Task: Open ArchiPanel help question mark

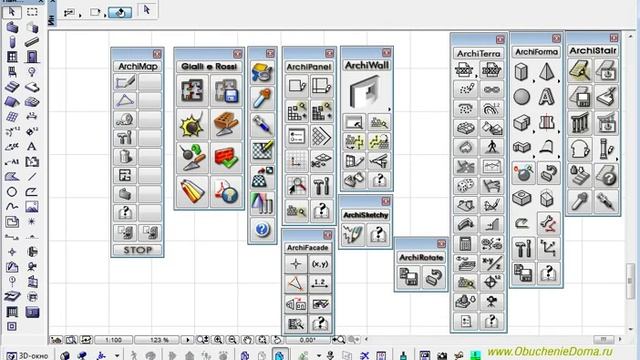Action: point(322,211)
